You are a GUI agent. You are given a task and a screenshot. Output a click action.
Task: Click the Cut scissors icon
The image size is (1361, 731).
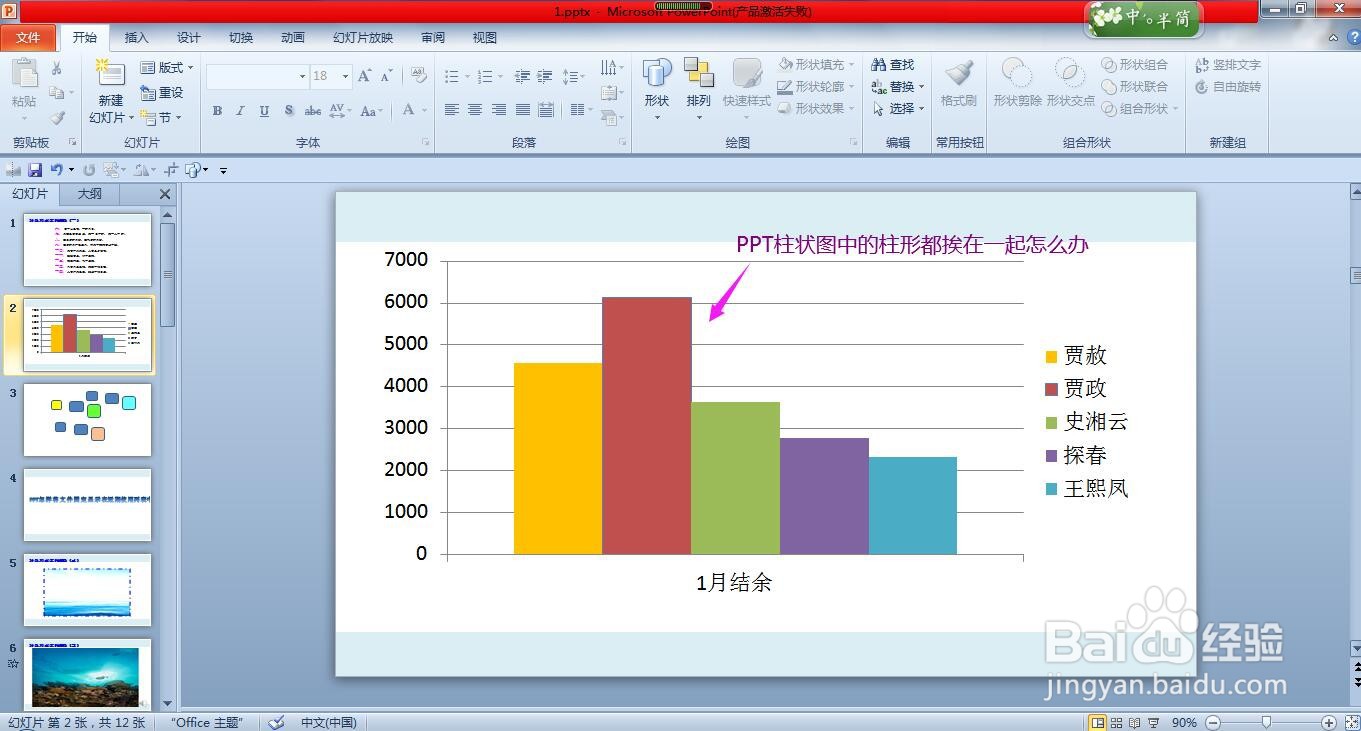[57, 68]
